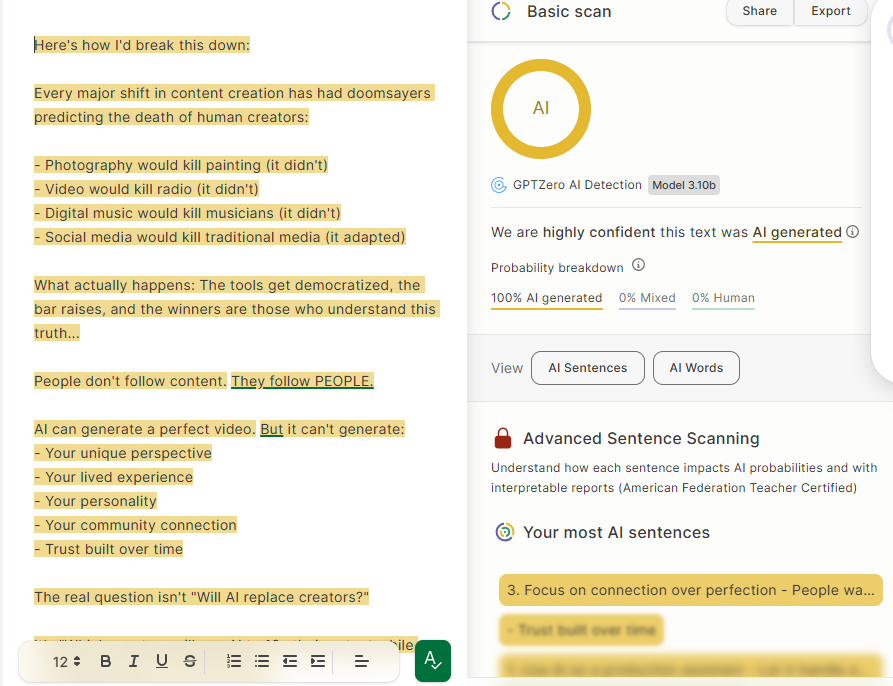Click the line "Photography would kill painting"
The height and width of the screenshot is (686, 893).
181,165
